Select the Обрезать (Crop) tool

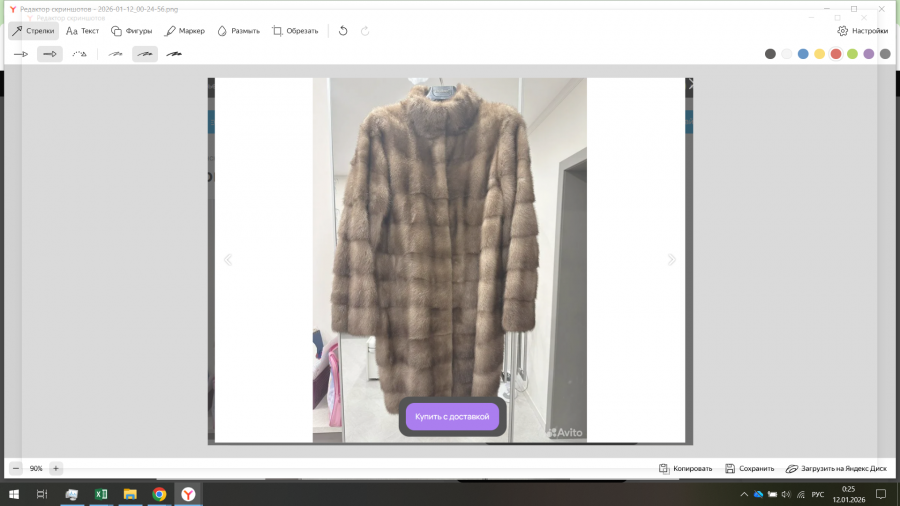click(295, 31)
